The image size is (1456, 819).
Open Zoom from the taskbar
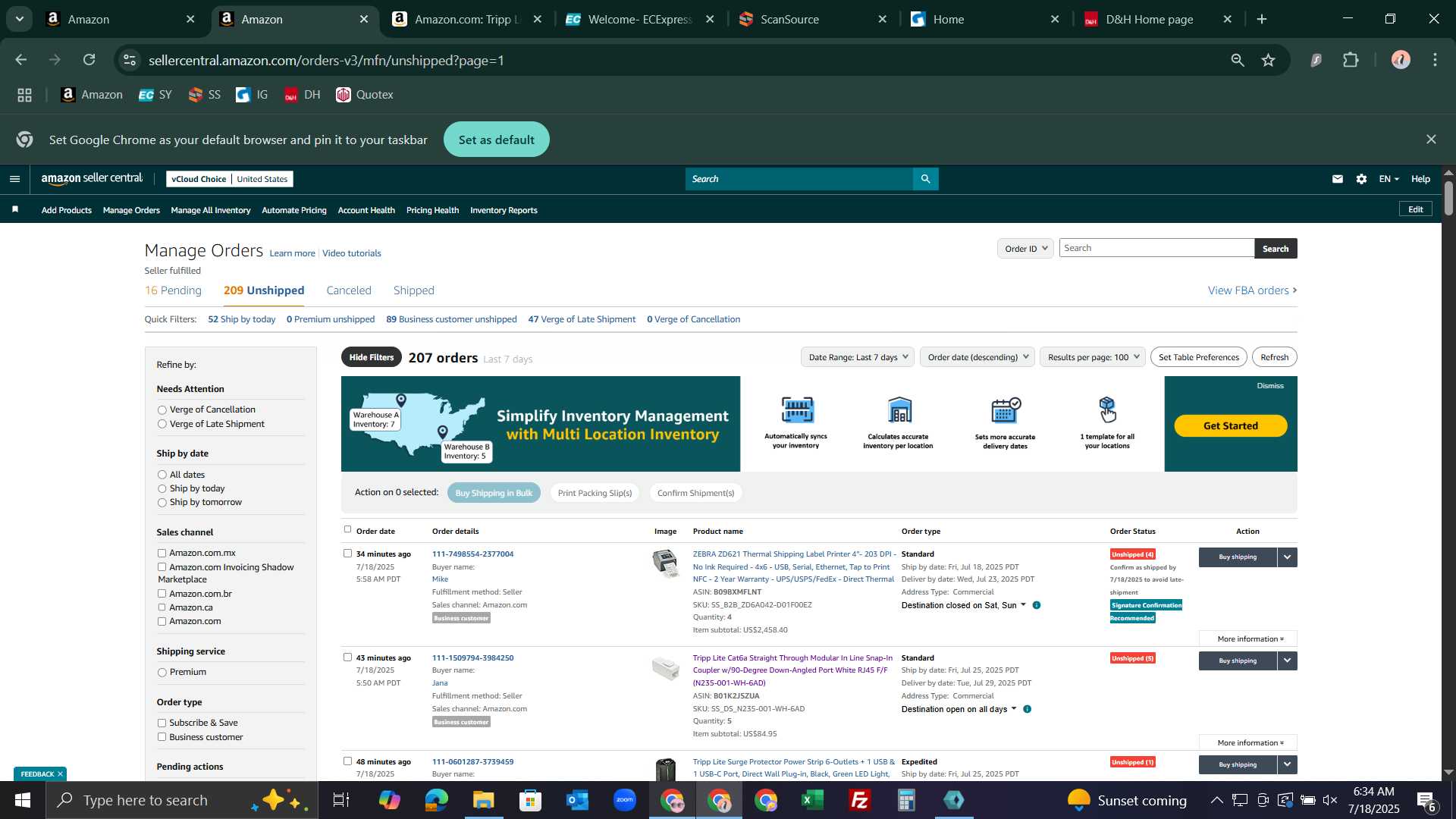pos(625,800)
